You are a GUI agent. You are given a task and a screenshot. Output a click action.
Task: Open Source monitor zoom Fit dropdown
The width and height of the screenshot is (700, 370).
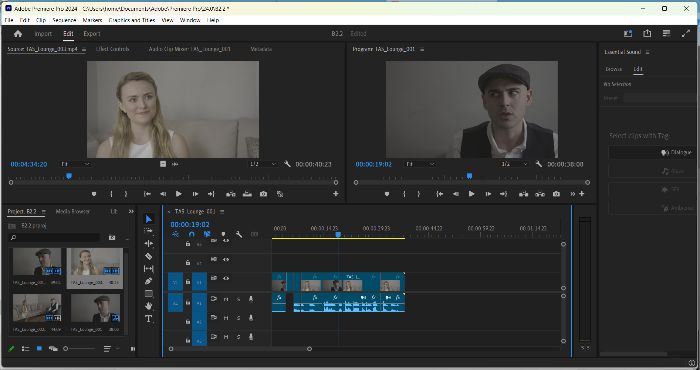point(75,164)
